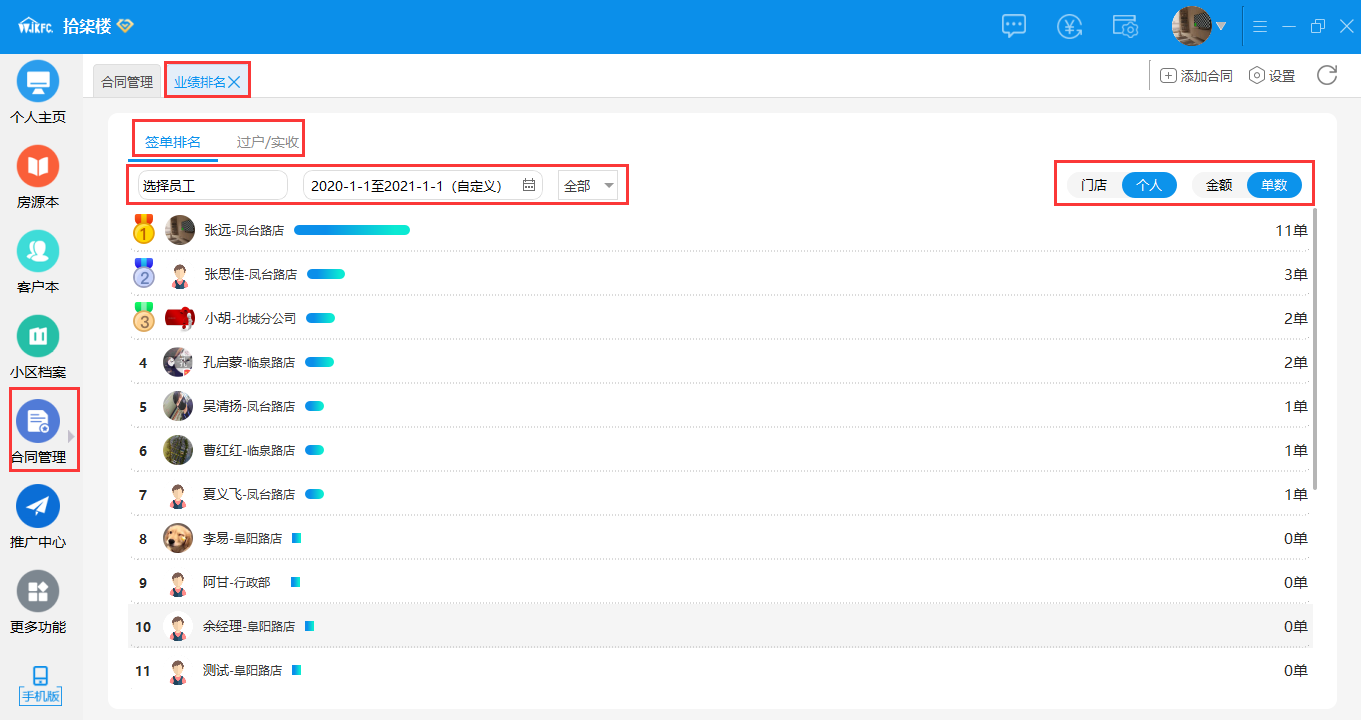Select 测试-阜阳路店 row
The width and height of the screenshot is (1361, 720).
pyautogui.click(x=720, y=670)
